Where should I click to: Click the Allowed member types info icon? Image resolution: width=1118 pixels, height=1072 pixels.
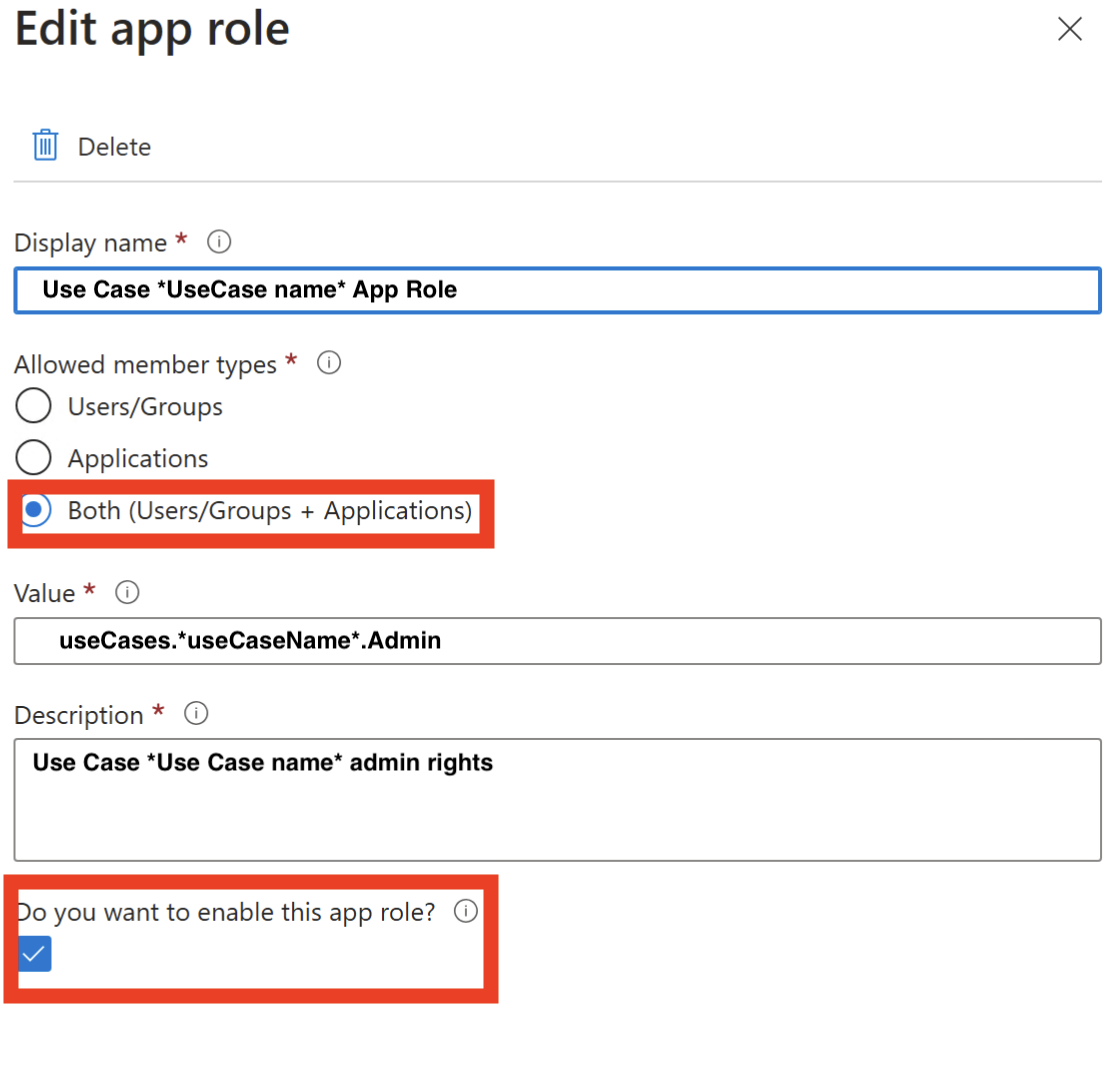tap(328, 363)
